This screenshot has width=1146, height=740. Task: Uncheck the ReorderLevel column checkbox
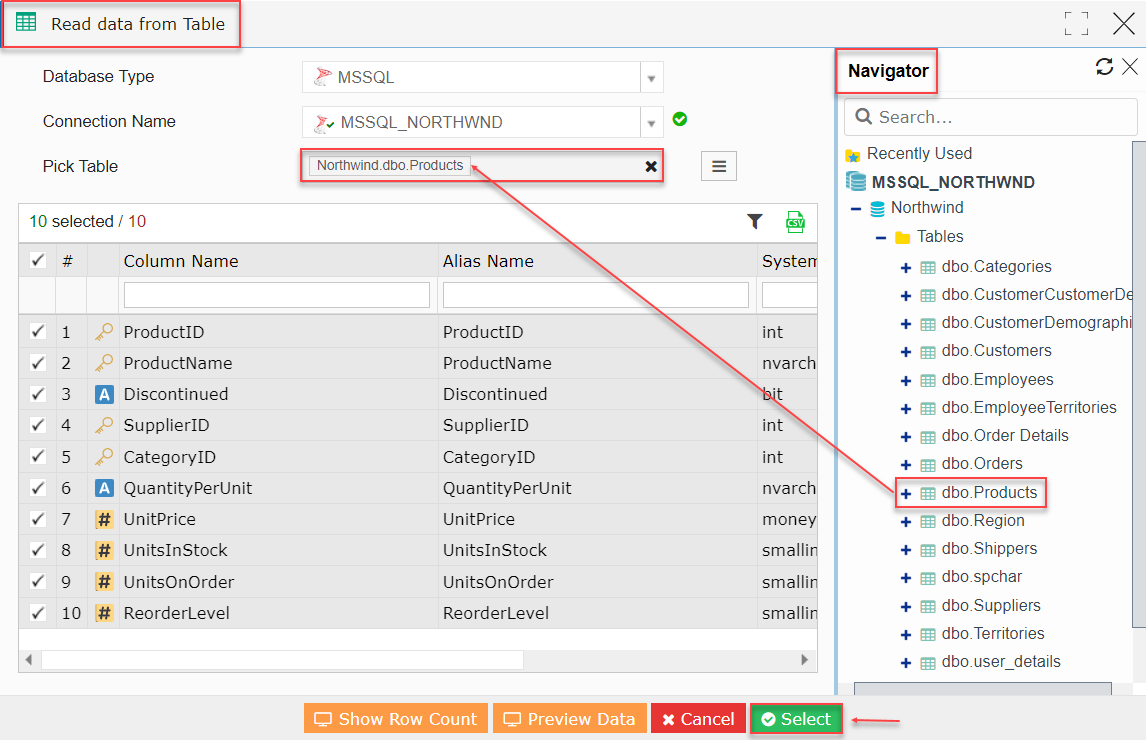click(37, 613)
